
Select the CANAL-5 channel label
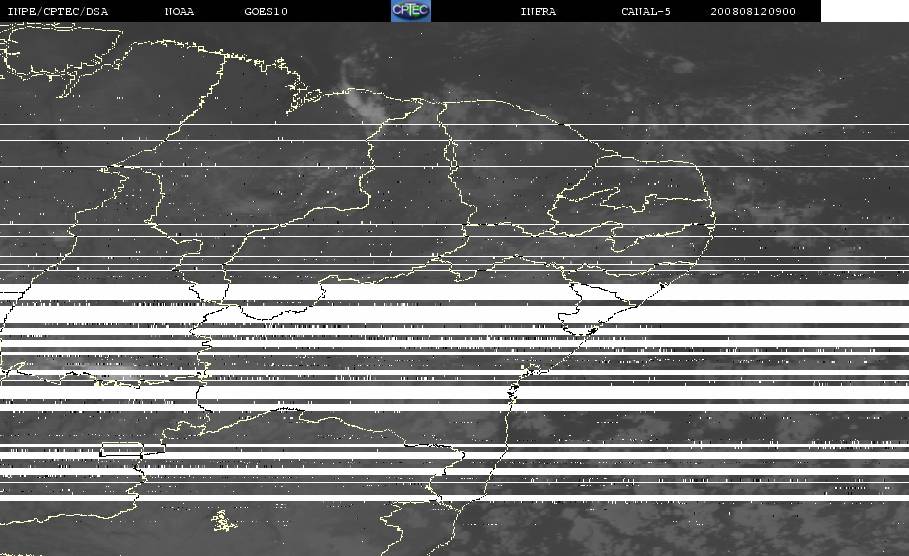click(646, 12)
